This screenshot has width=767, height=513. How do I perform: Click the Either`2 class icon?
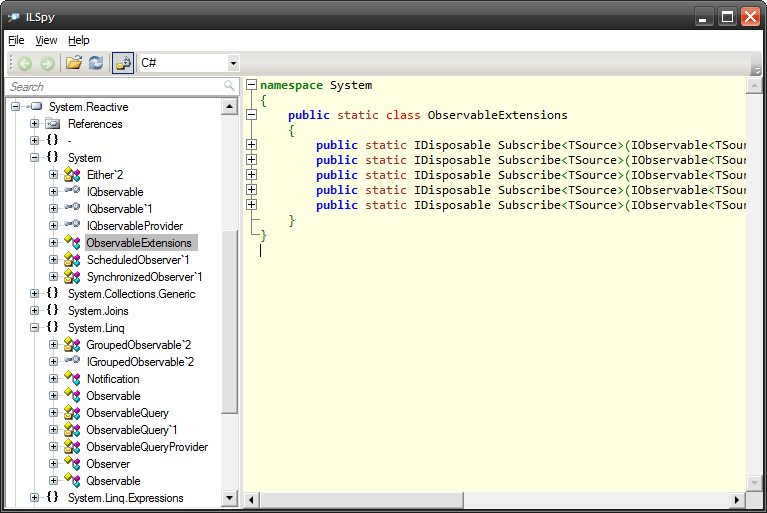[x=72, y=175]
